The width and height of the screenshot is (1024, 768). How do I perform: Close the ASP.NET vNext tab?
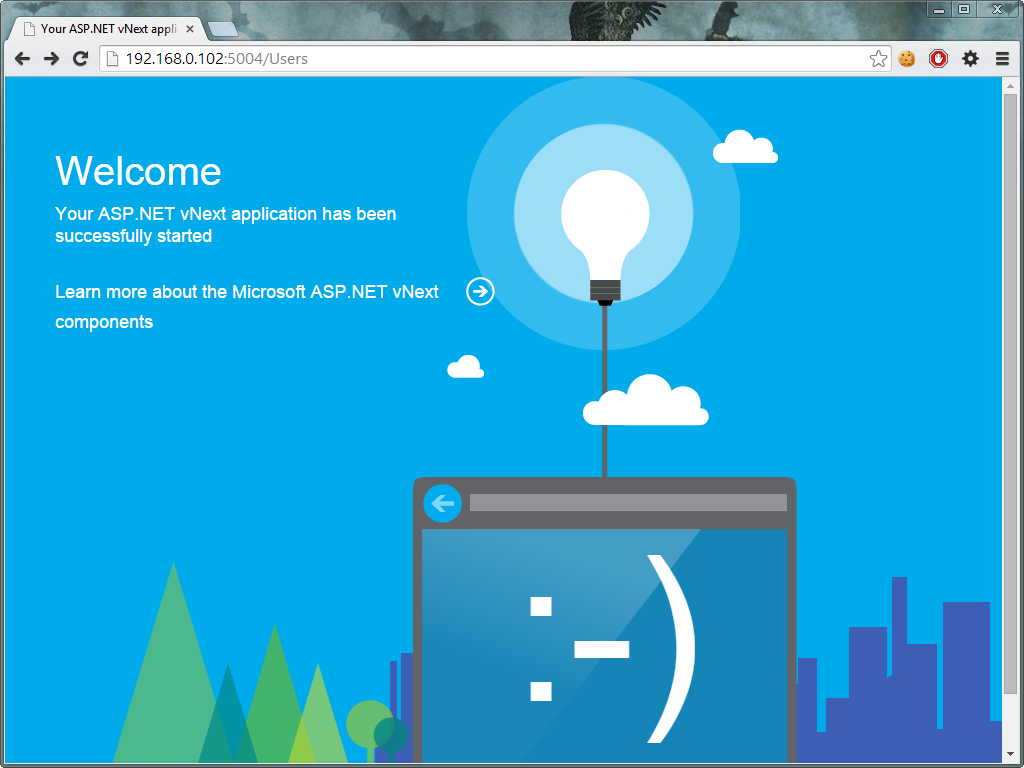pos(190,29)
